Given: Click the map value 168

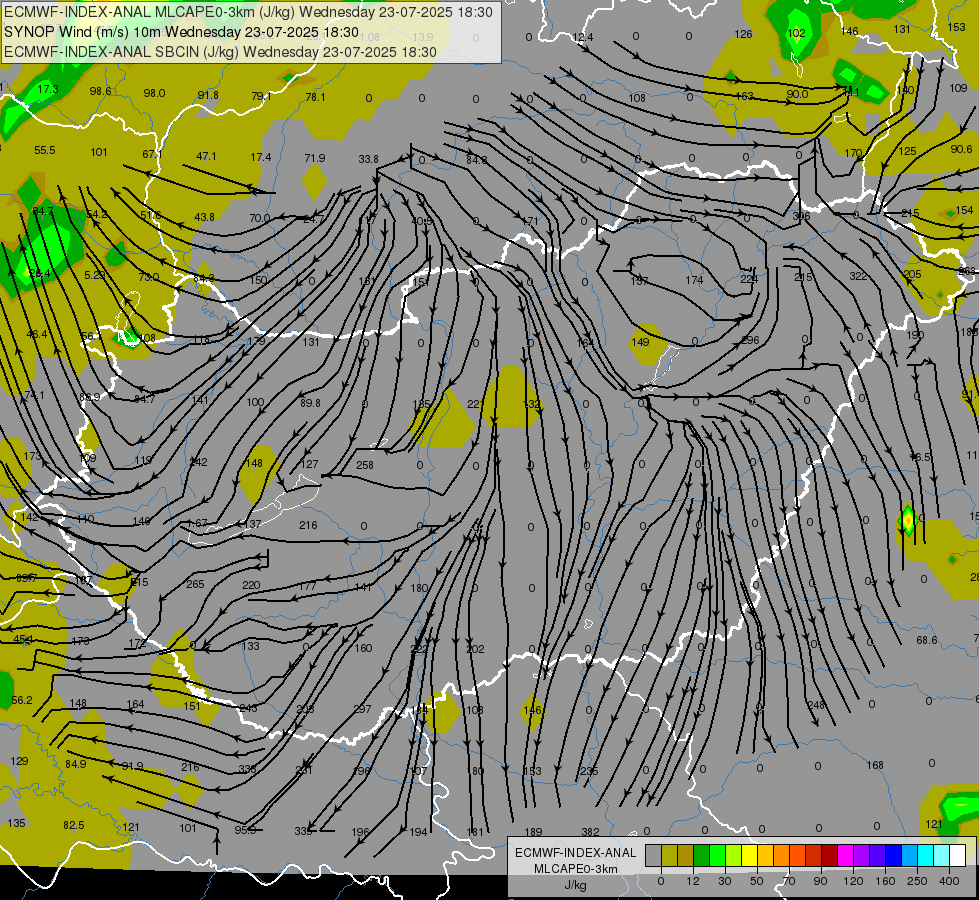Looking at the screenshot, I should coord(875,765).
